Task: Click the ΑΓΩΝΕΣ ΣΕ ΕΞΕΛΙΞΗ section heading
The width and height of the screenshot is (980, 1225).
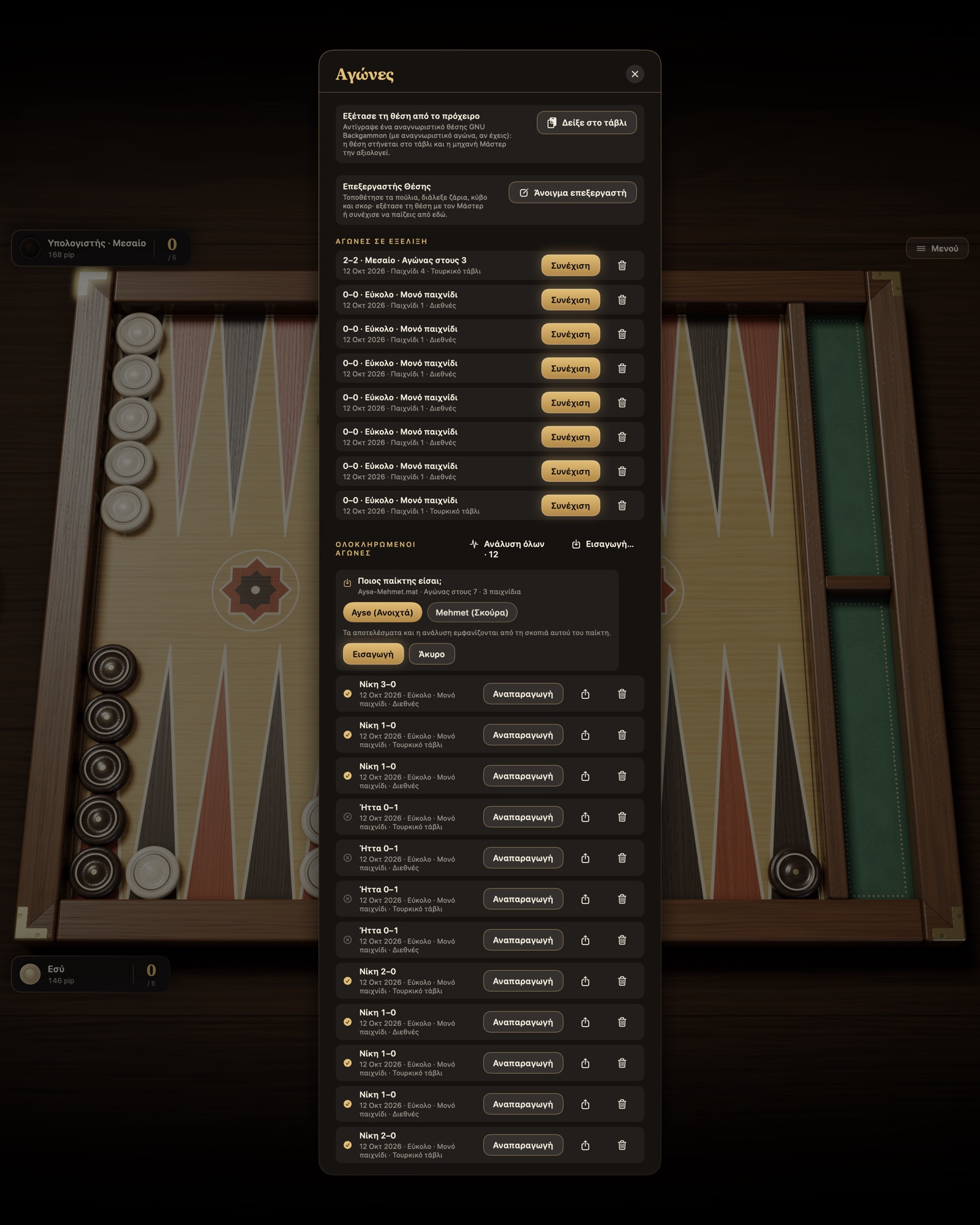Action: coord(381,241)
